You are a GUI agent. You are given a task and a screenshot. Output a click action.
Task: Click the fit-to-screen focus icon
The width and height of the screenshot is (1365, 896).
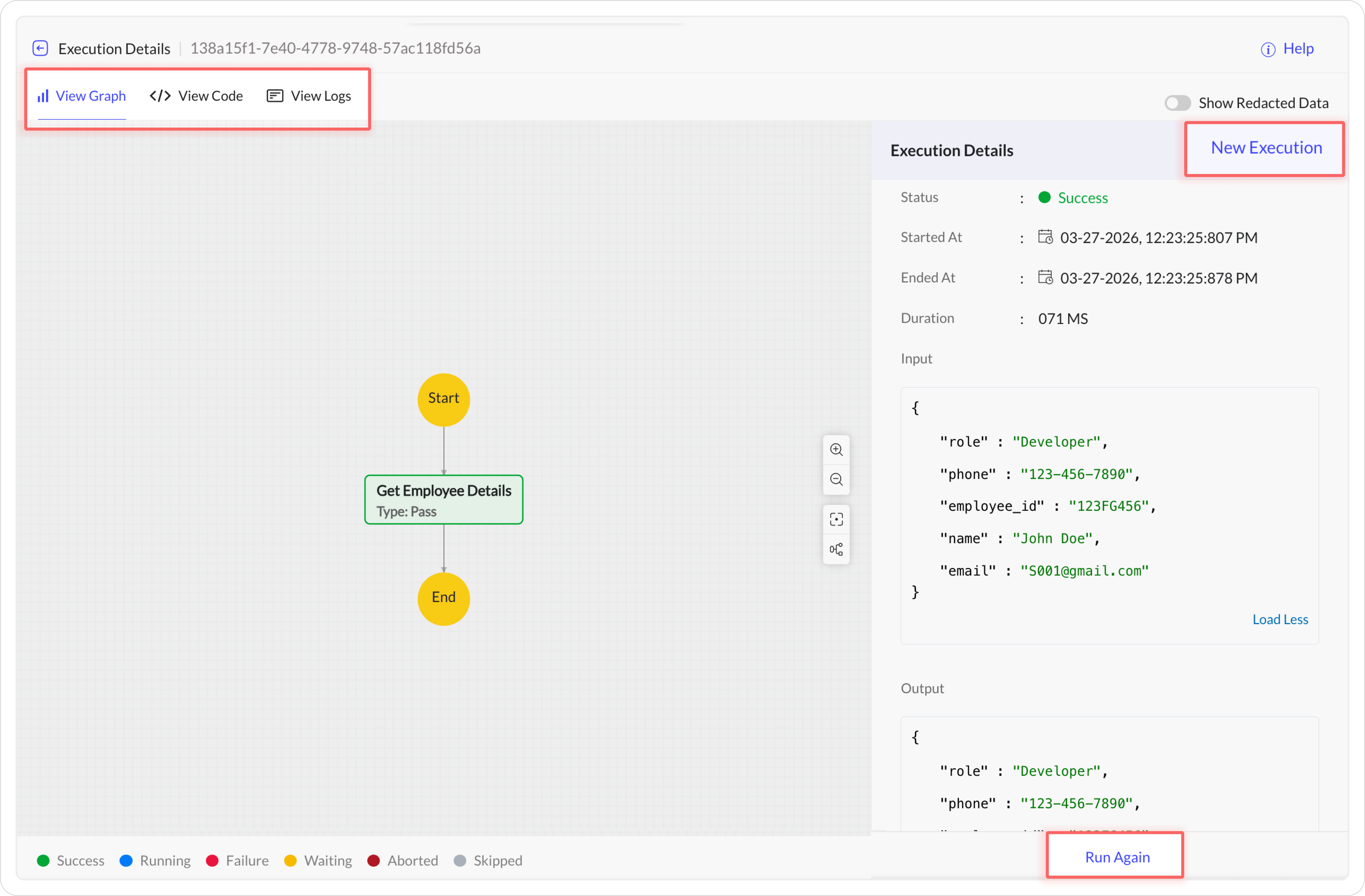point(836,519)
